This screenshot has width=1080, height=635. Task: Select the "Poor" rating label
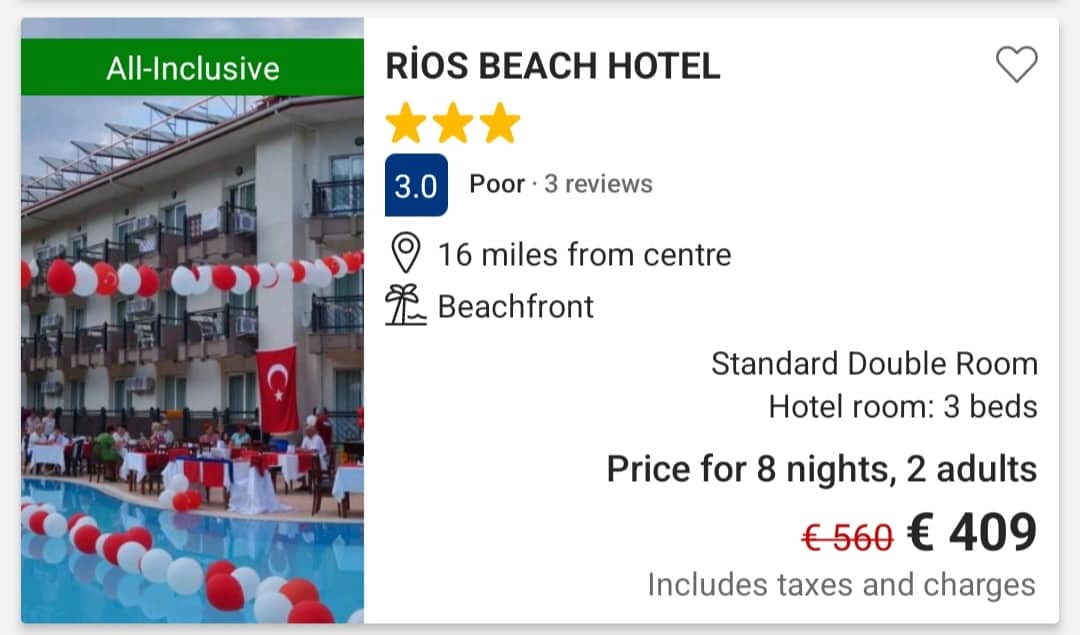click(x=497, y=184)
